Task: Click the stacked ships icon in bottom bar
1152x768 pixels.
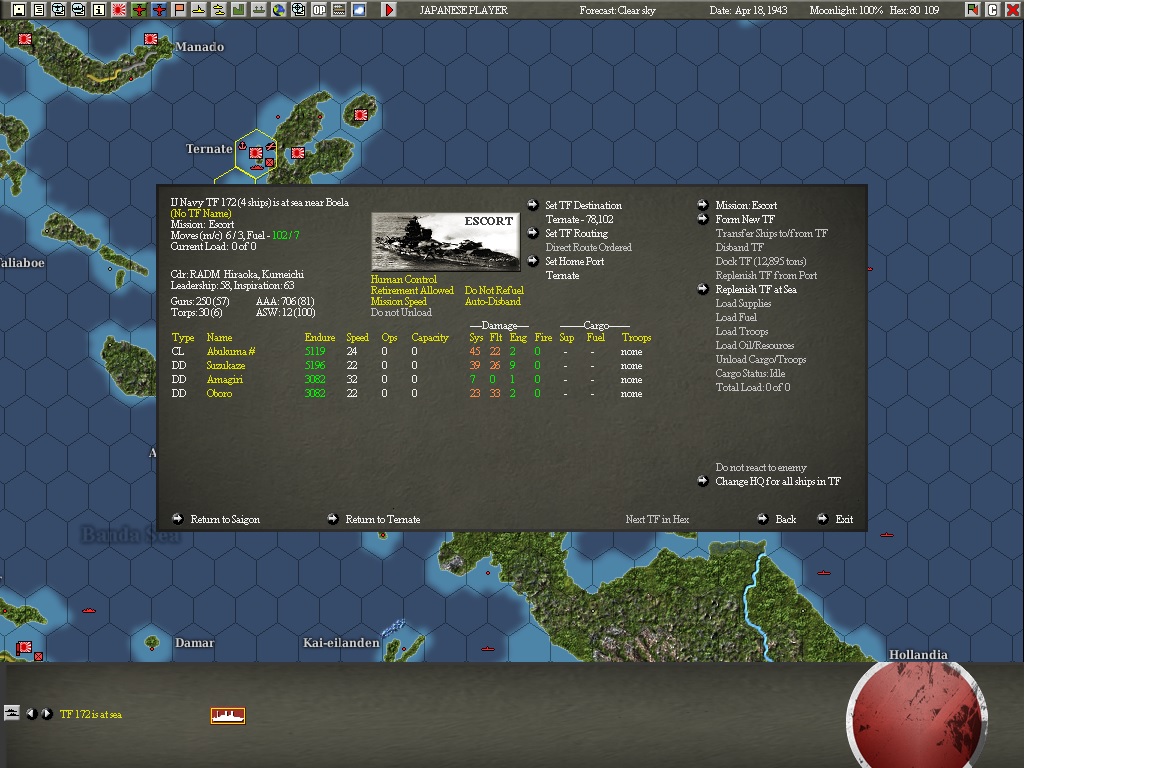Action: (12, 712)
